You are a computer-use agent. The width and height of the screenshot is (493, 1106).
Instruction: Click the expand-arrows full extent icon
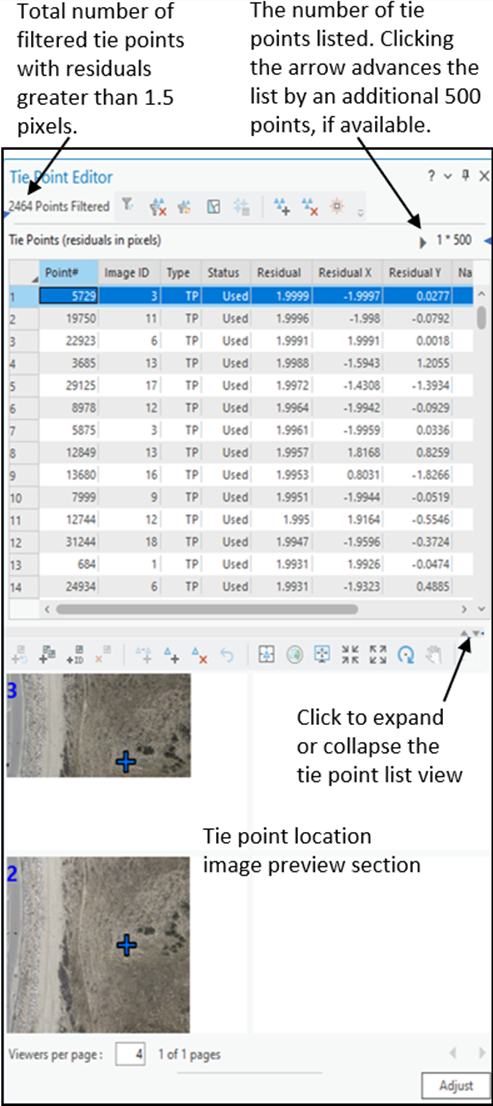[378, 656]
